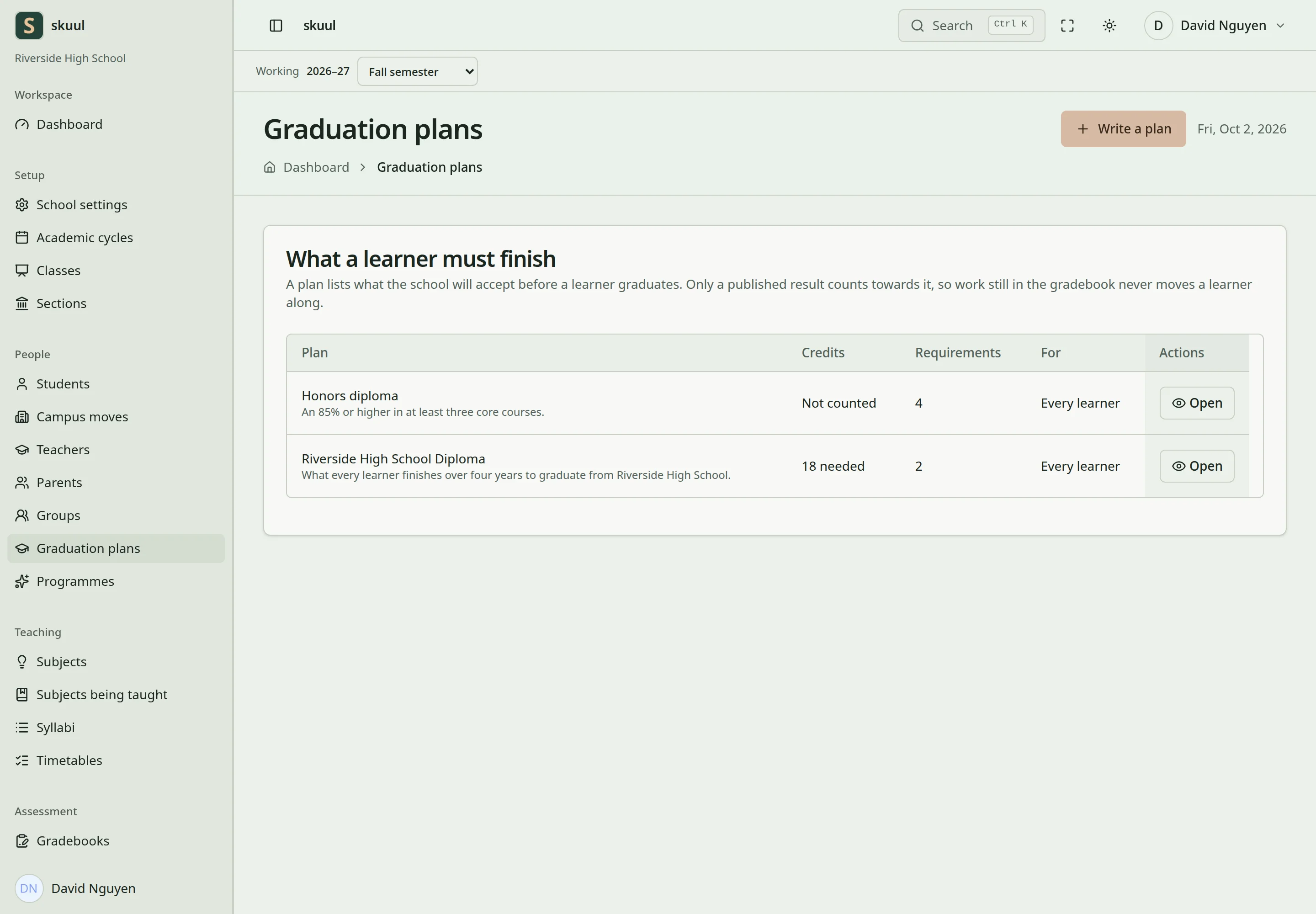The image size is (1316, 914).
Task: Click the Timetables checklist icon
Action: click(22, 760)
